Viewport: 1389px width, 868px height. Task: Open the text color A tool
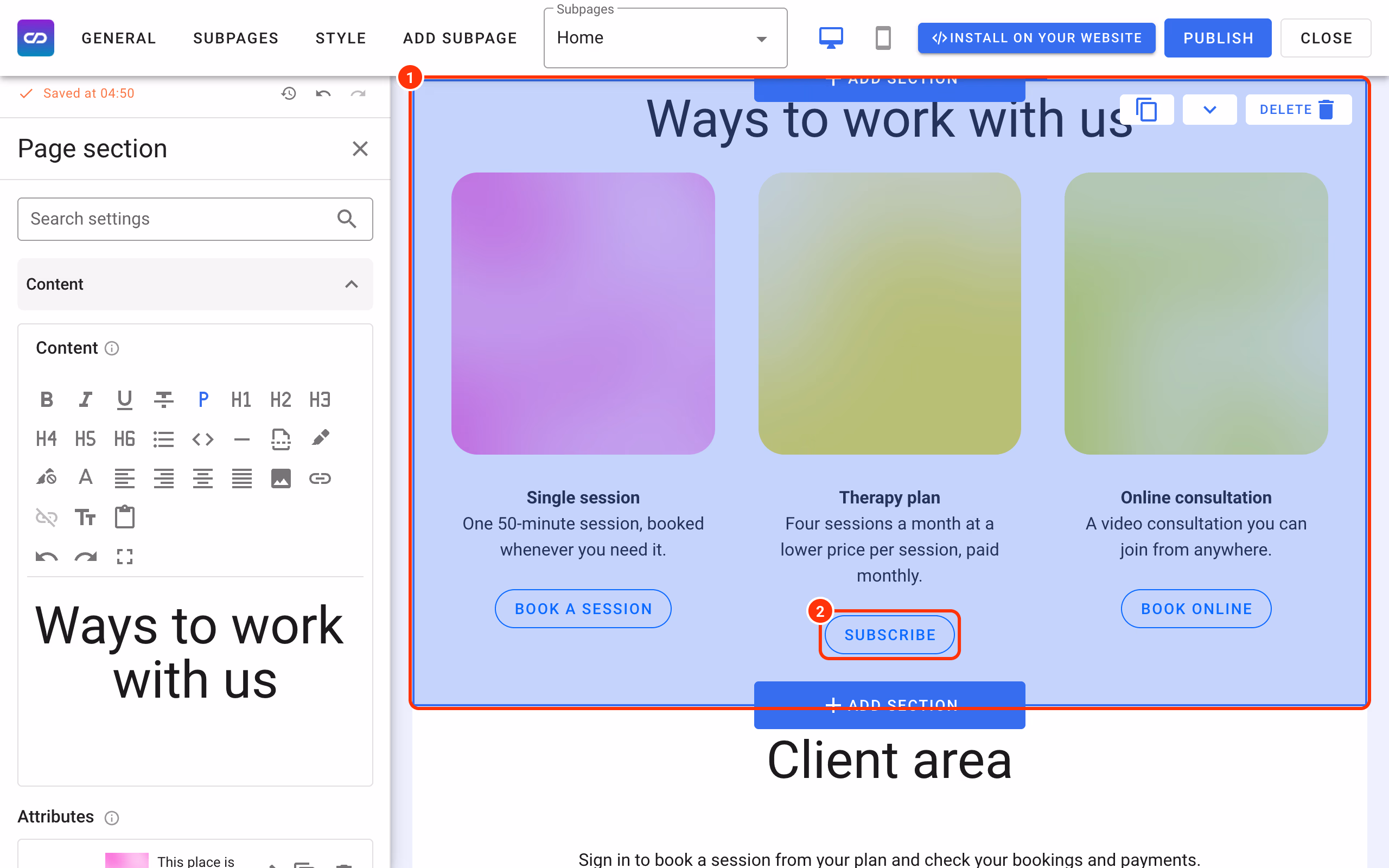point(86,477)
